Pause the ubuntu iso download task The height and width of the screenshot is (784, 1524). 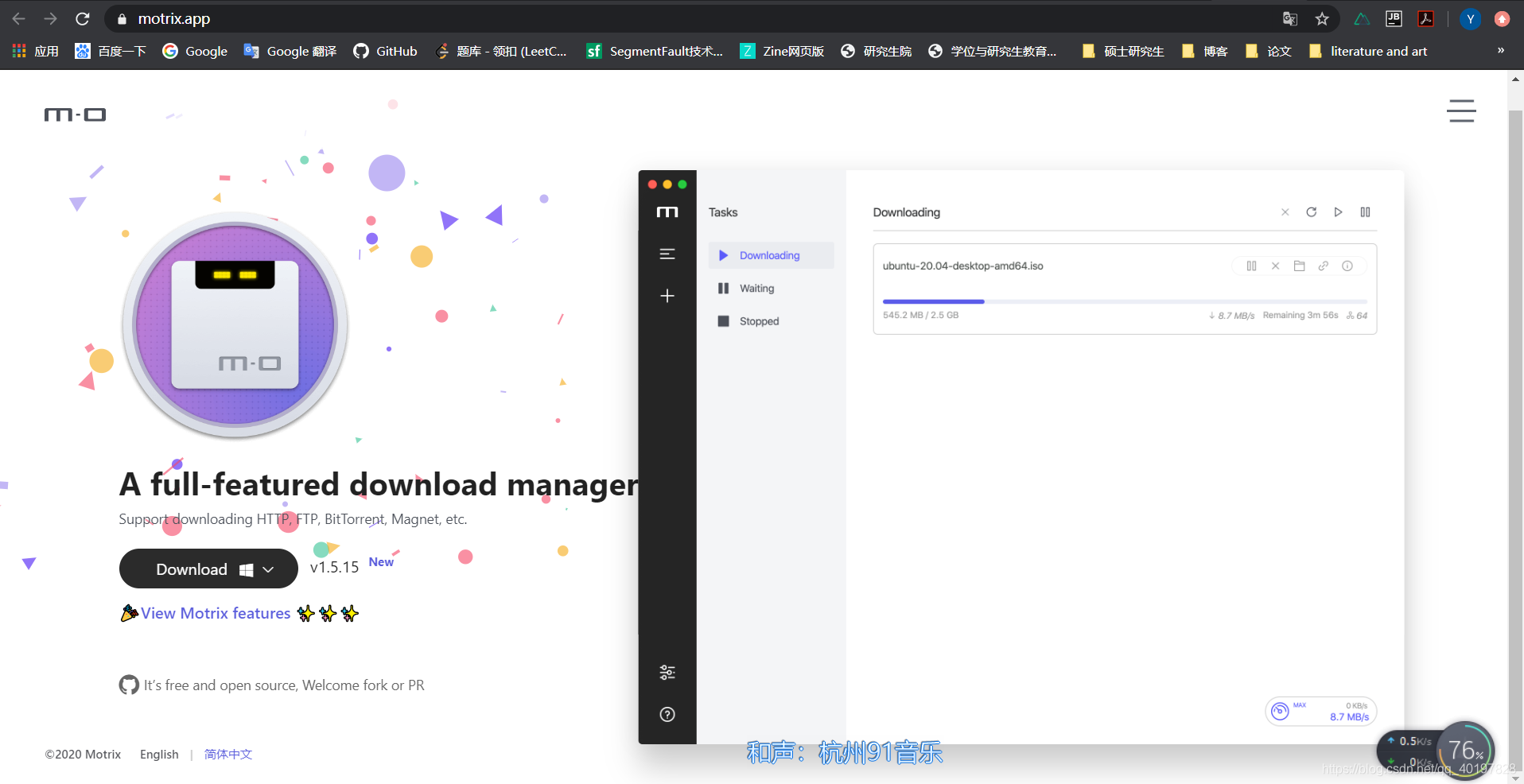click(x=1251, y=266)
